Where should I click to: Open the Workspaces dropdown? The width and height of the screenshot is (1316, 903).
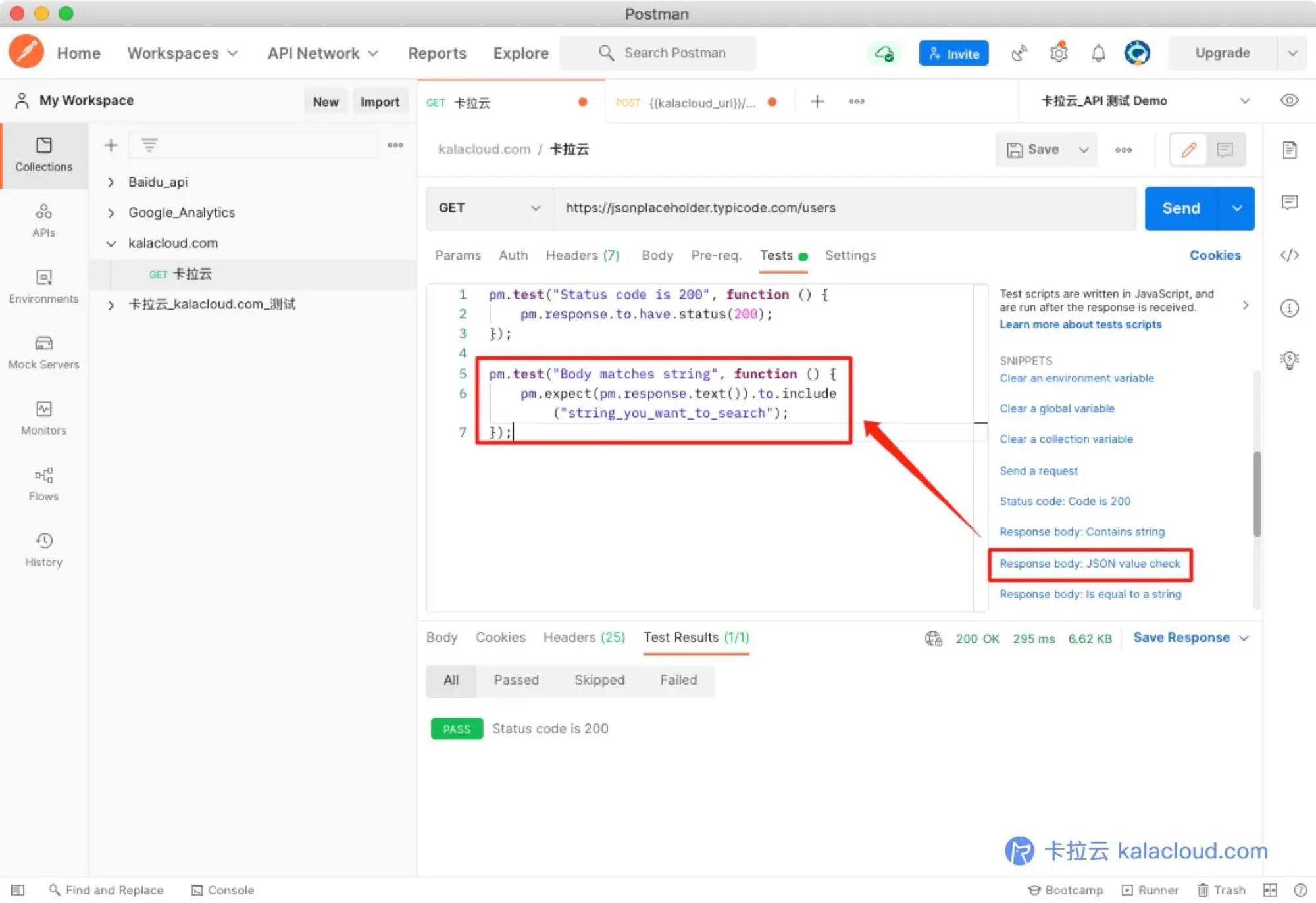point(182,53)
